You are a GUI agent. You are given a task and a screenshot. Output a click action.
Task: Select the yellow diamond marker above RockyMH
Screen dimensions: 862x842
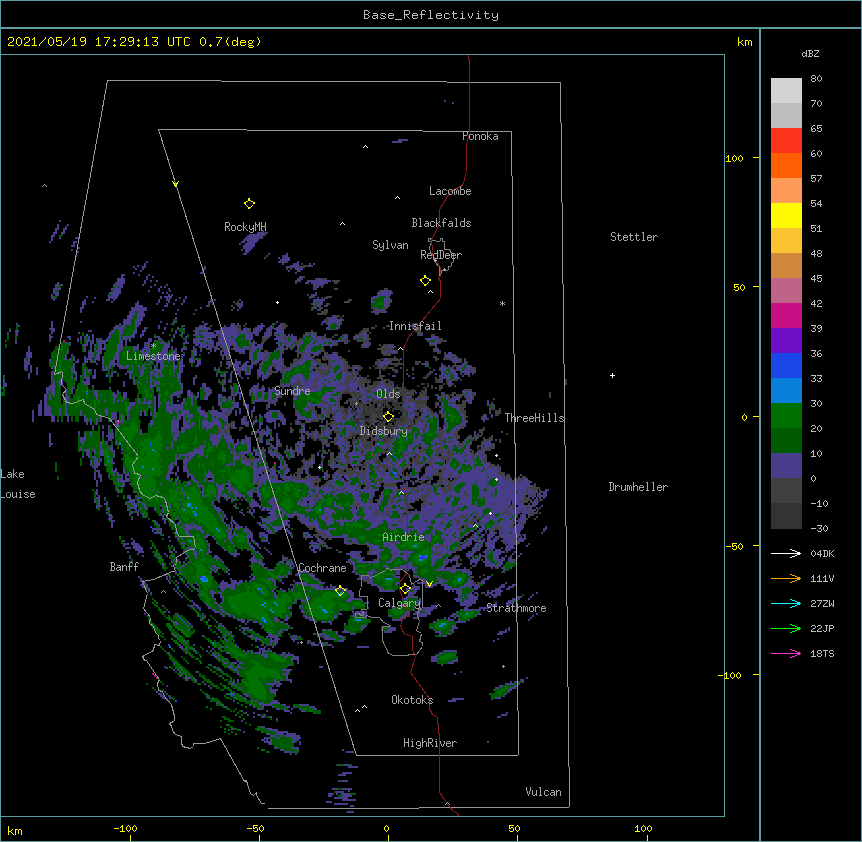pyautogui.click(x=249, y=204)
